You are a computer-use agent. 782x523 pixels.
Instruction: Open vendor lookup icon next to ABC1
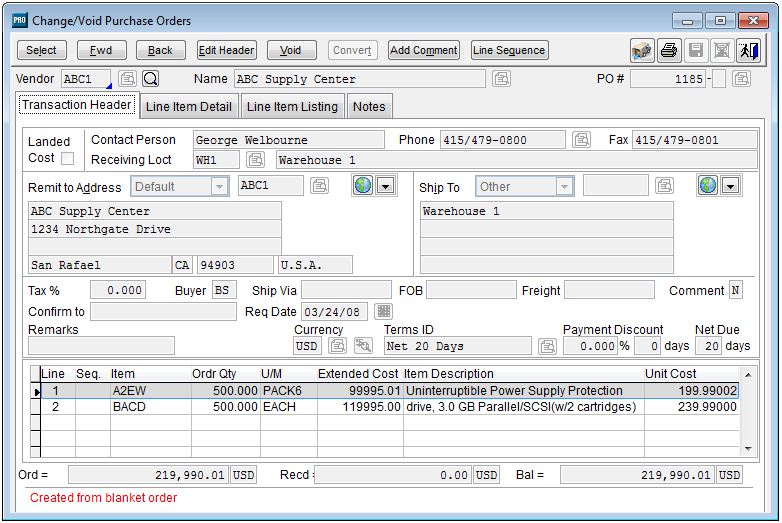coord(127,79)
